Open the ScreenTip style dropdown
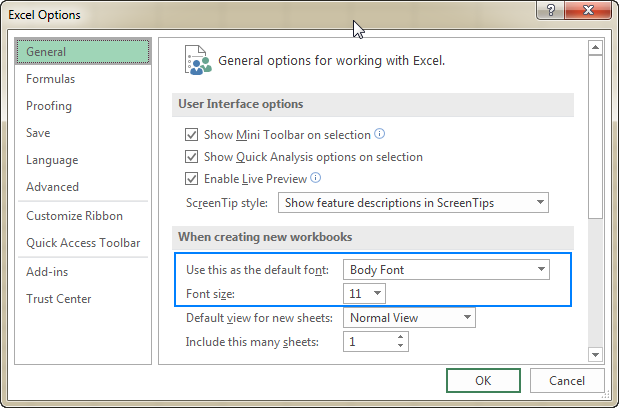The image size is (619, 408). pyautogui.click(x=413, y=202)
